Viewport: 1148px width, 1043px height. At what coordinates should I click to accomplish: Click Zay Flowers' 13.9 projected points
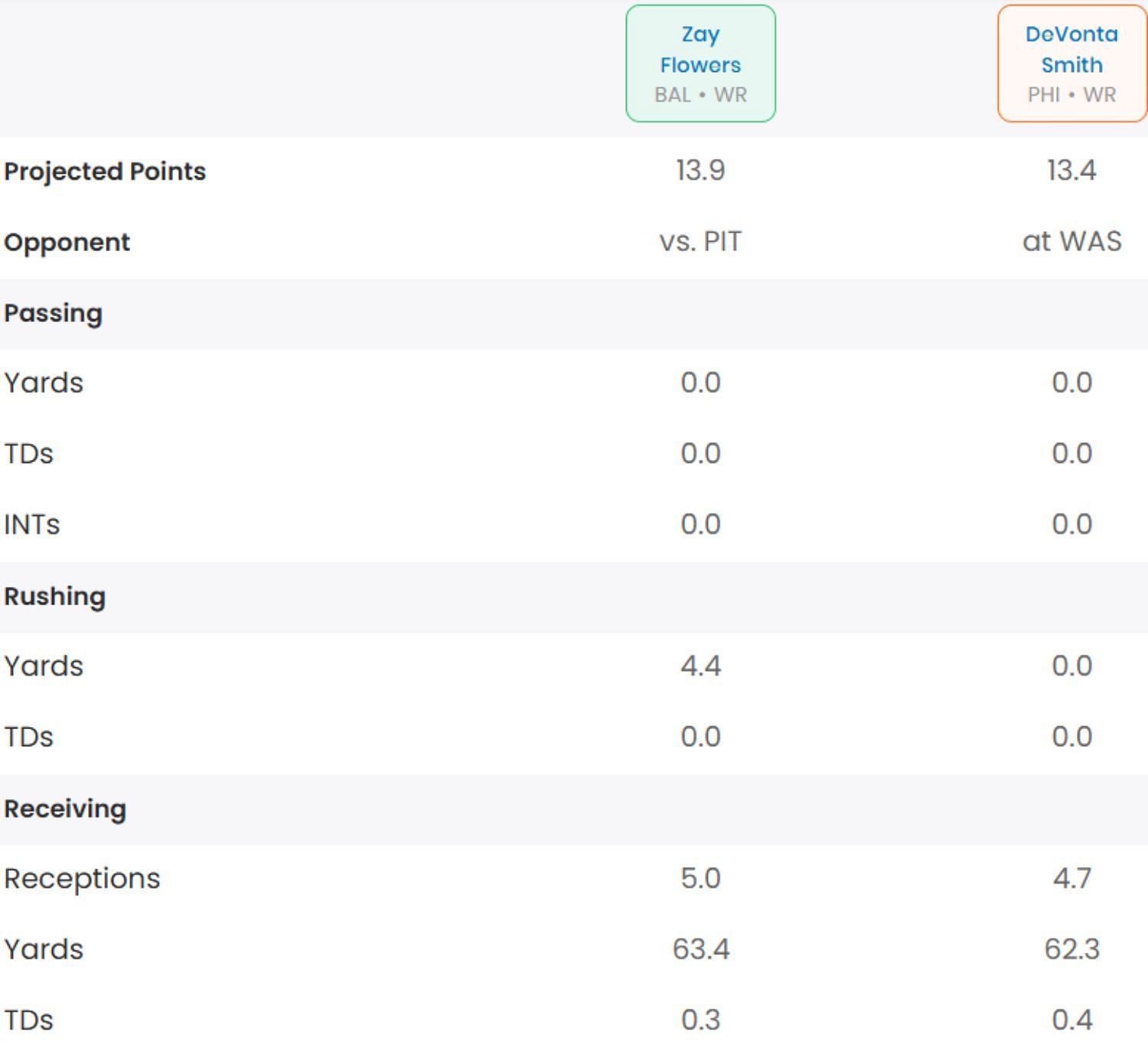coord(700,170)
